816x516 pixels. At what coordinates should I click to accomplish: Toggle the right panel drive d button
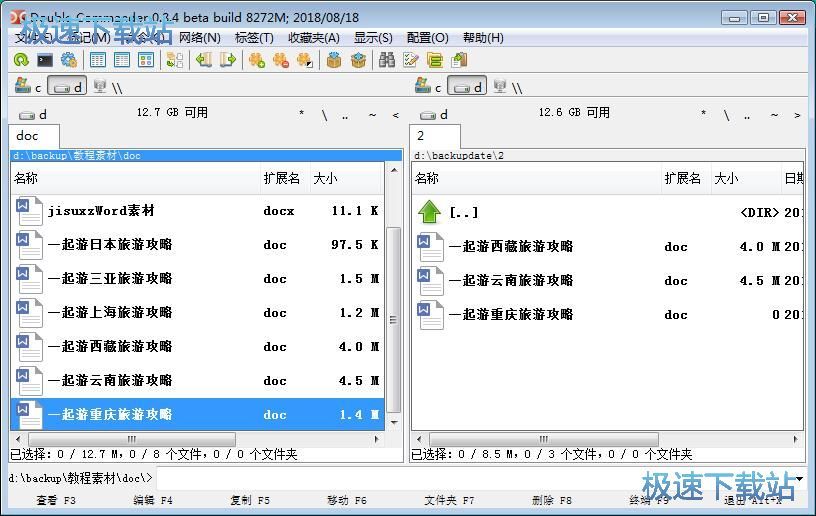467,87
